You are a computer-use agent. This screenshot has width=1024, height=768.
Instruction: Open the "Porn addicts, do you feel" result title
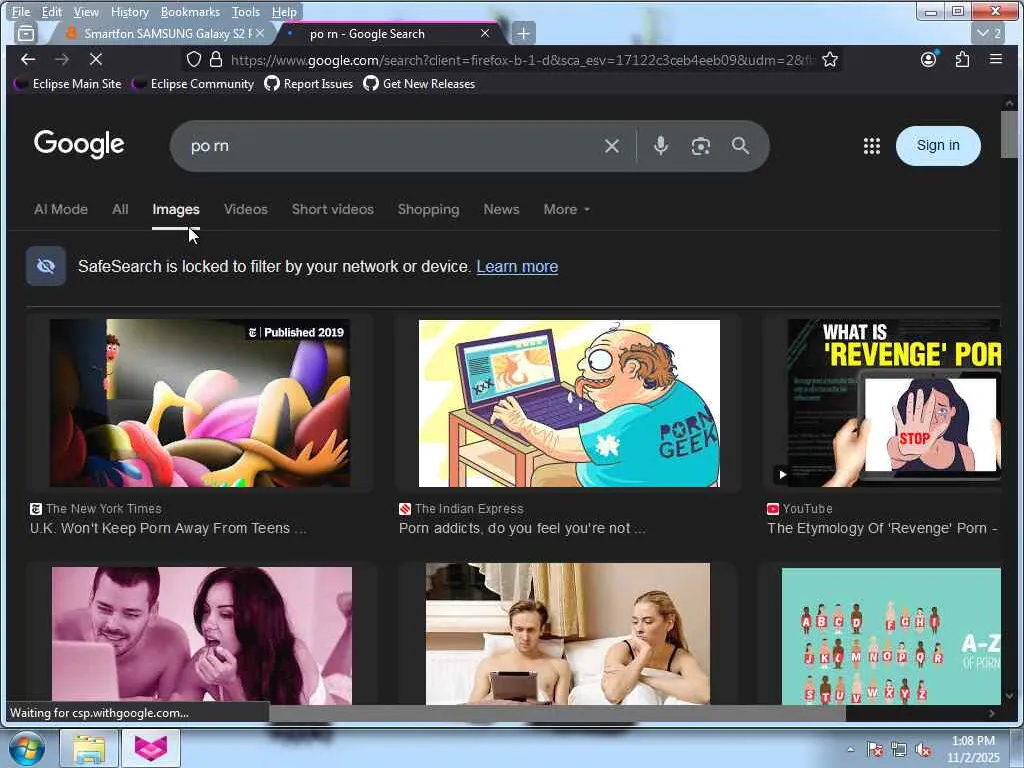point(522,528)
